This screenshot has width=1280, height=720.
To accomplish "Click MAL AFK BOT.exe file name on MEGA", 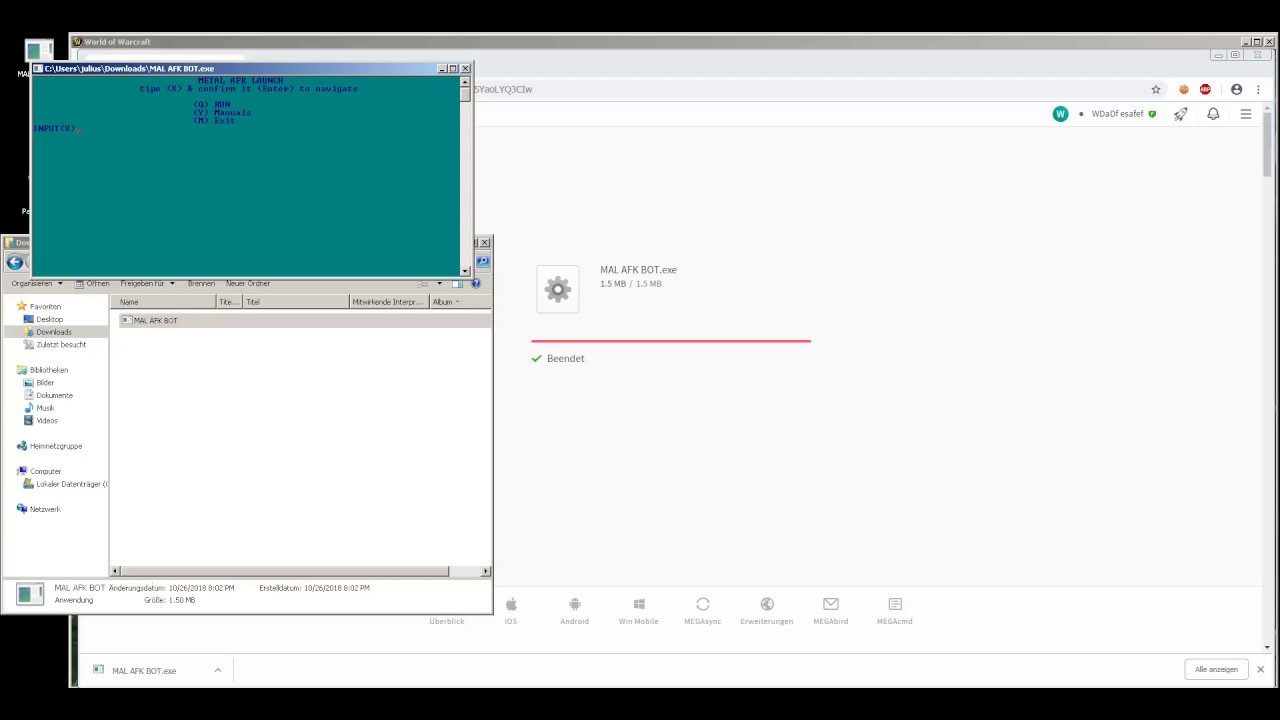I will (639, 270).
